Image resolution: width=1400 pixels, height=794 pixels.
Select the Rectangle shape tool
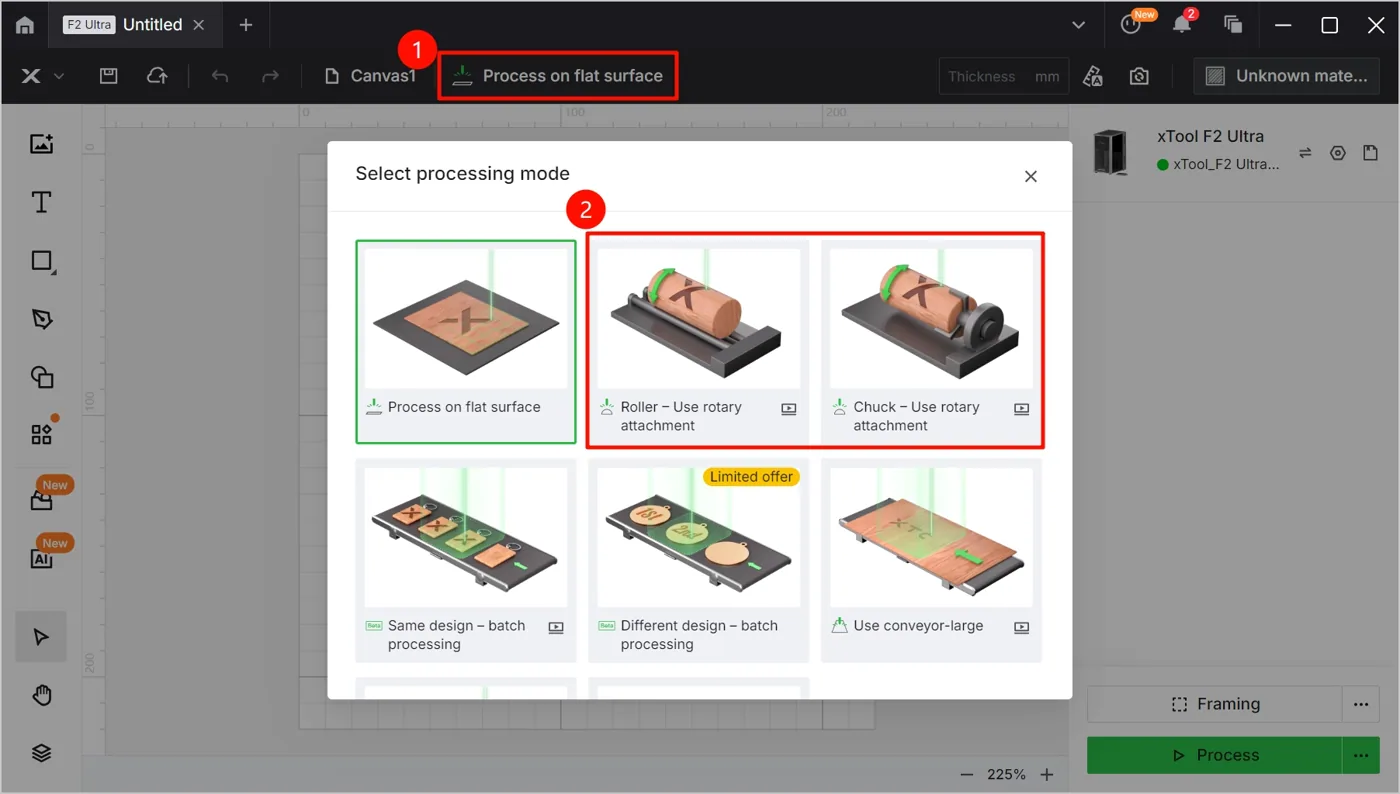(x=42, y=261)
